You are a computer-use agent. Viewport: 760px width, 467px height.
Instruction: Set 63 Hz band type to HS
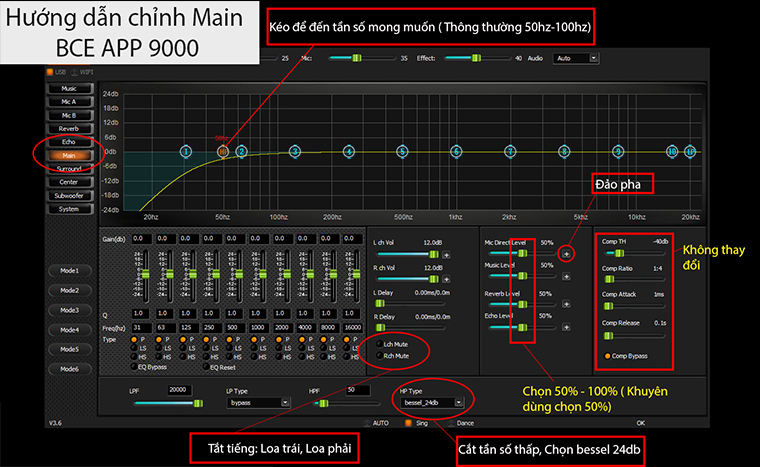coord(158,356)
